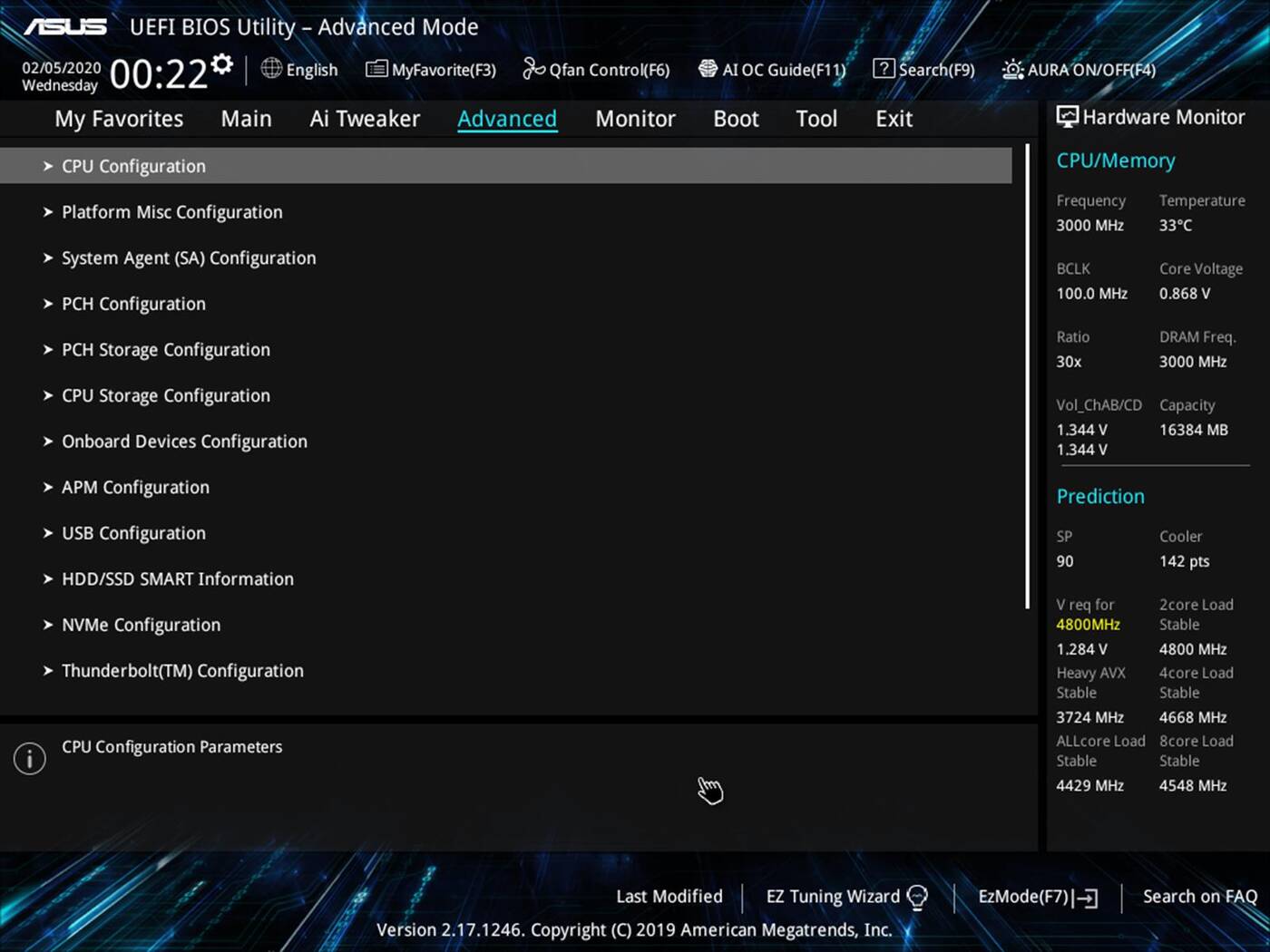Expand CPU Configuration
The image size is (1270, 952).
[x=133, y=166]
